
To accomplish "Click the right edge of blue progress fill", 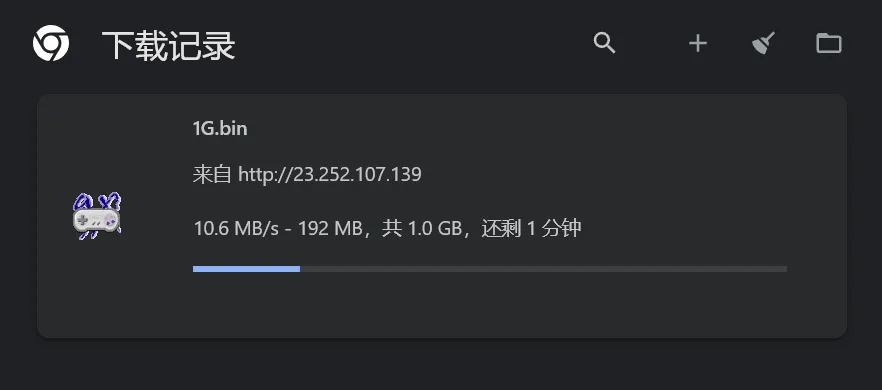I will (299, 269).
